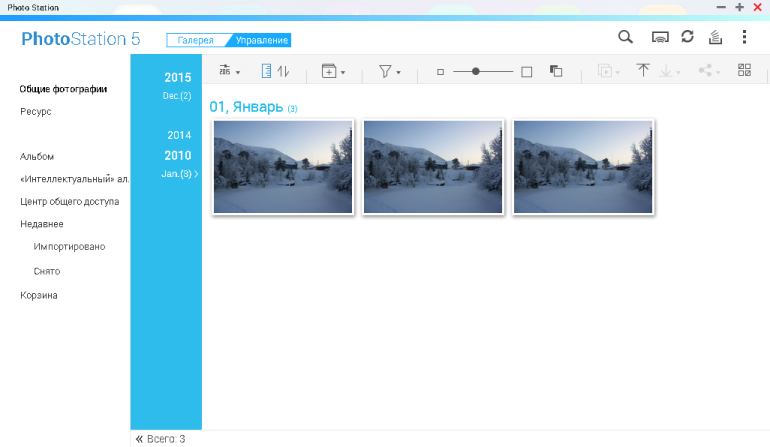The image size is (770, 447).
Task: Open the add to album dropdown
Action: pos(333,71)
